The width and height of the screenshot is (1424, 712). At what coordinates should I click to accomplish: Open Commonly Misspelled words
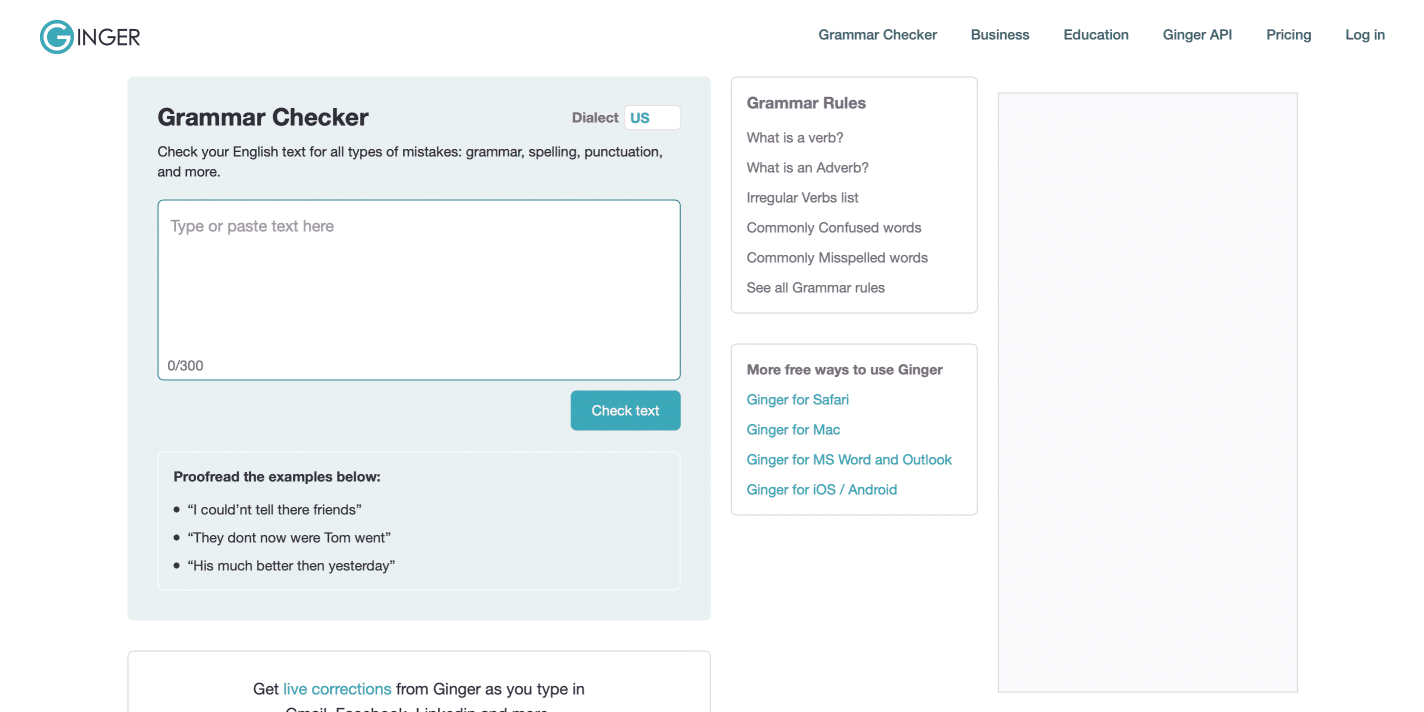[x=836, y=257]
